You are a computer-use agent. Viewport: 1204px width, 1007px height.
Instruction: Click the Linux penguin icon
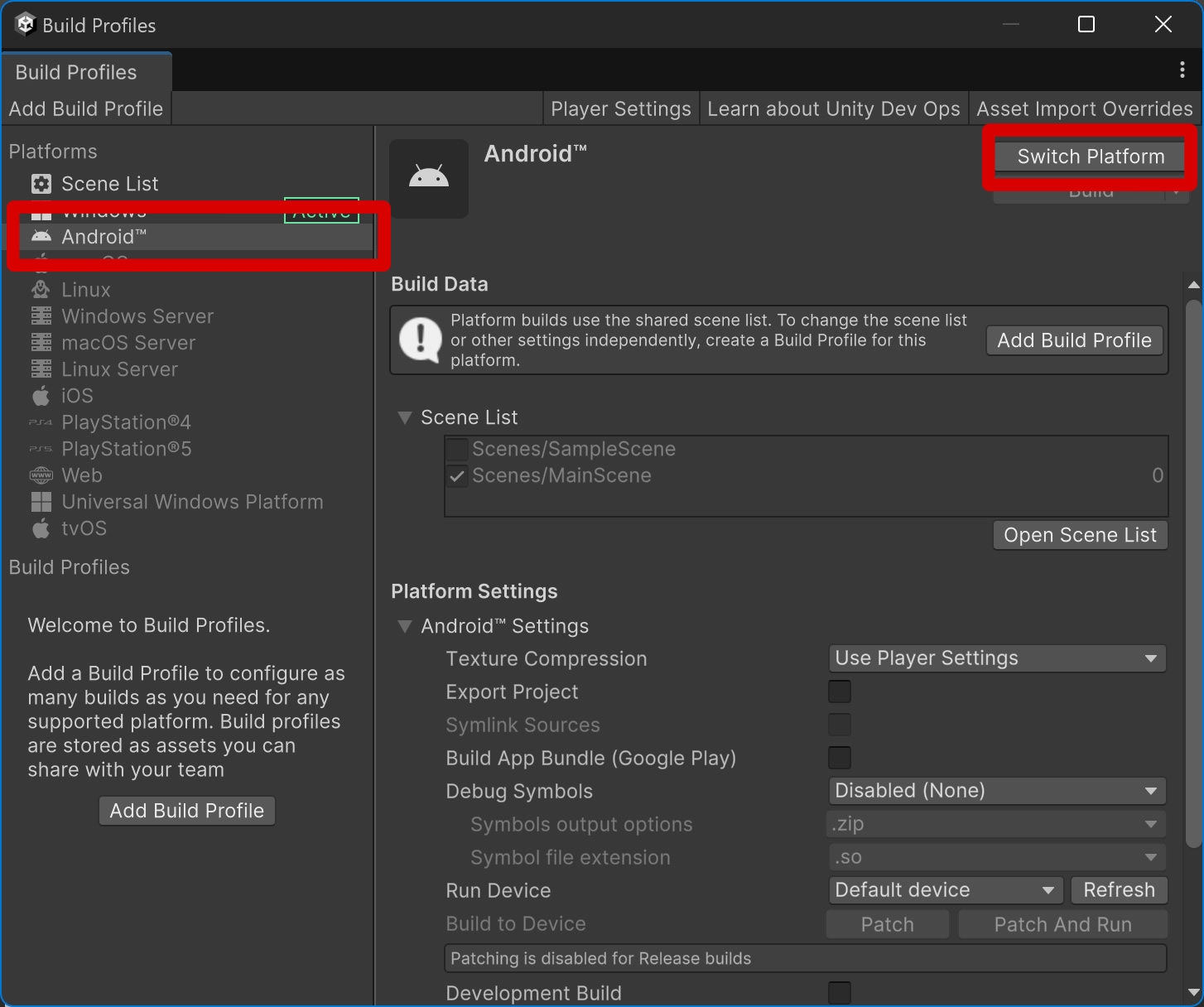(x=41, y=290)
